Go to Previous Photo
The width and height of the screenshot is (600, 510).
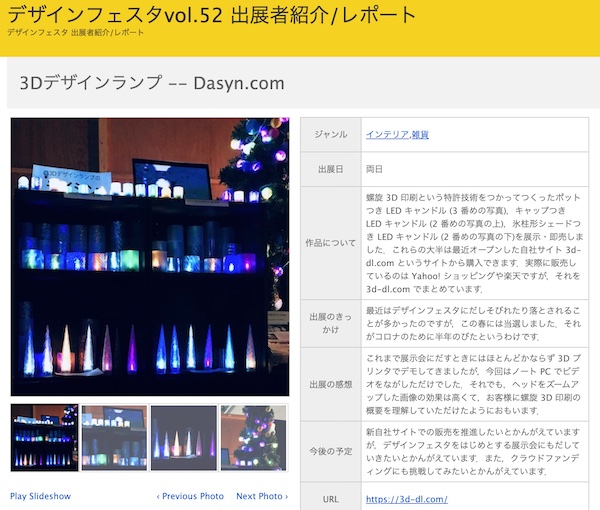(190, 496)
